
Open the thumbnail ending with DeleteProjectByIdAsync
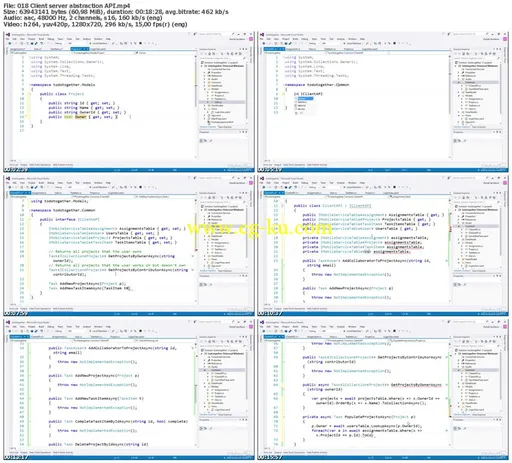[129, 390]
